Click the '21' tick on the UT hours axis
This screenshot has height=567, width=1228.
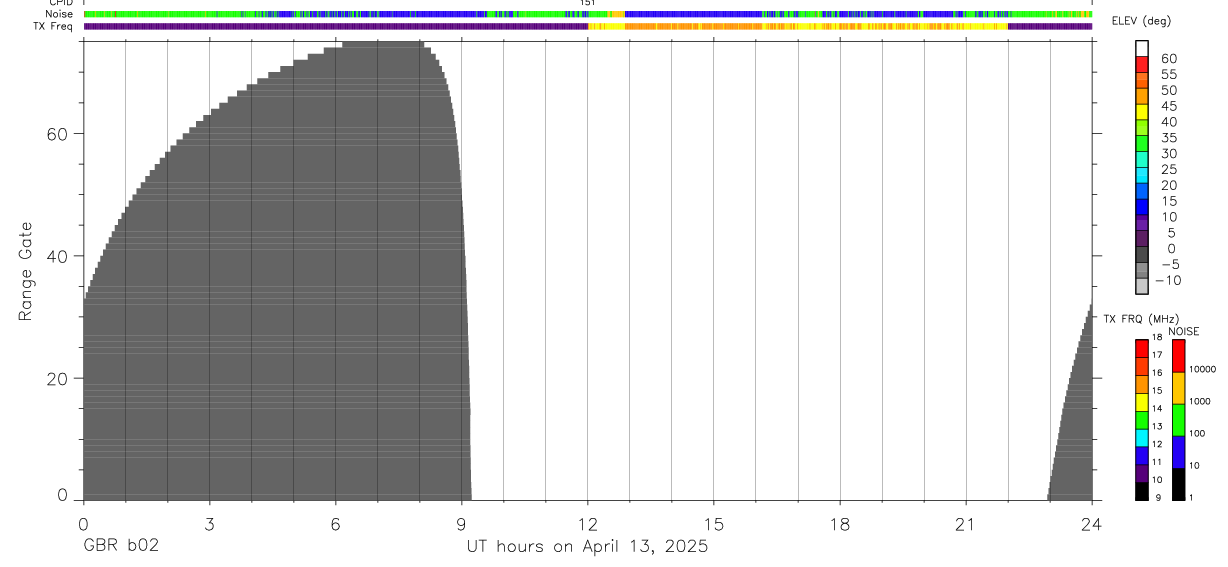pyautogui.click(x=966, y=523)
